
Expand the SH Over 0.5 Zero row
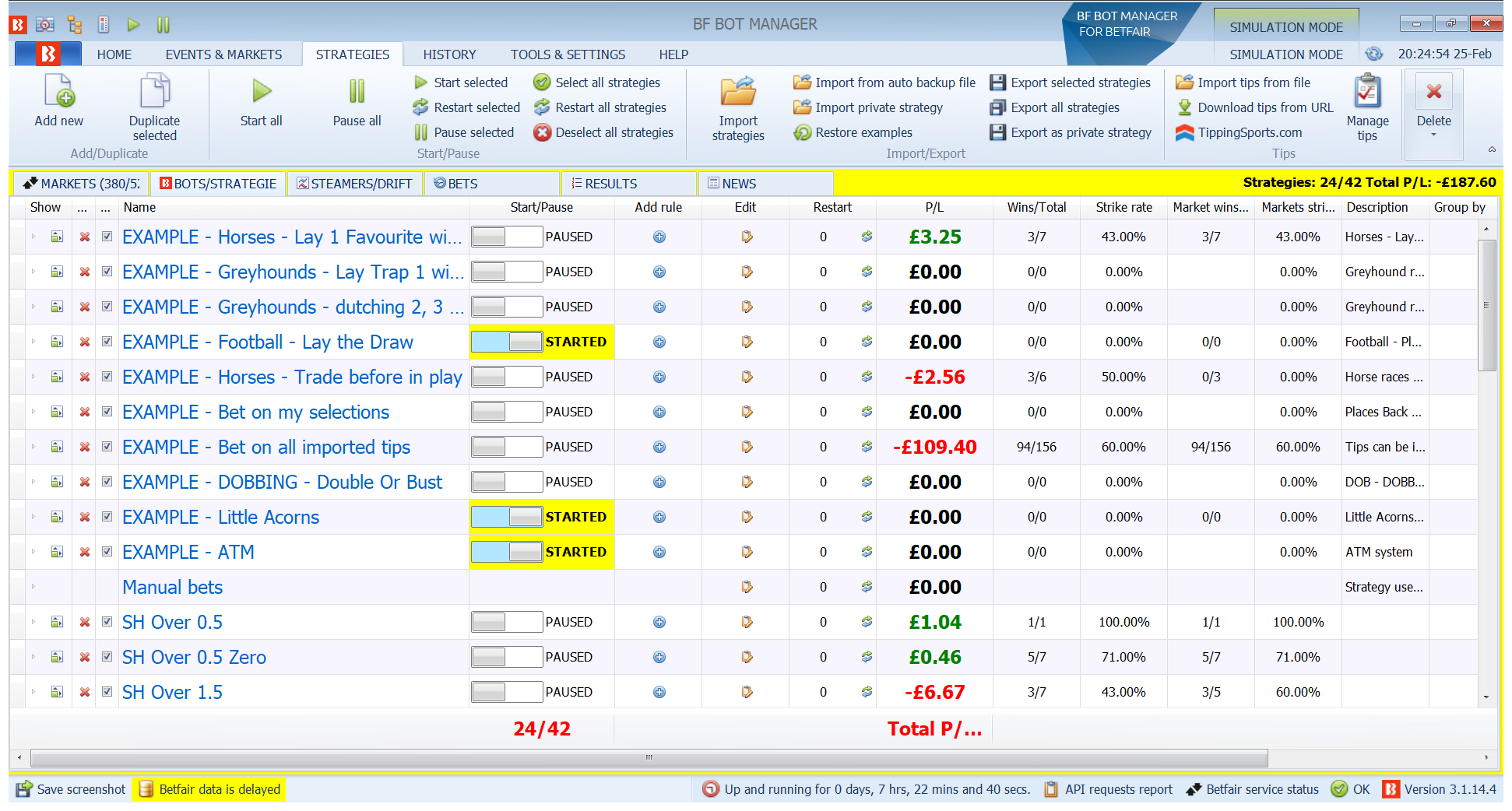click(33, 657)
